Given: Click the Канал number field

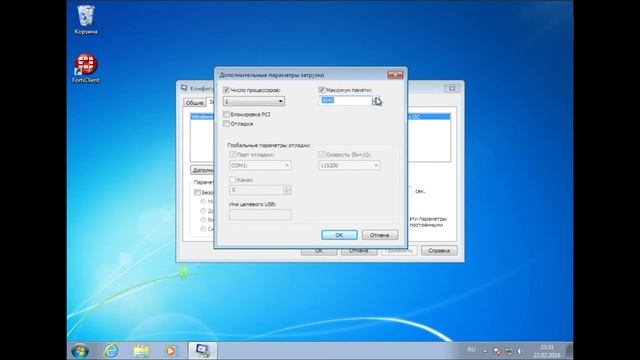Looking at the screenshot, I should [256, 190].
